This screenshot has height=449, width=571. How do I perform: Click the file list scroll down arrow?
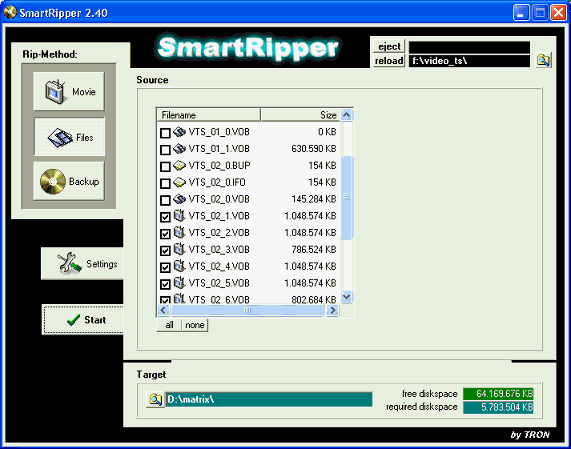347,297
